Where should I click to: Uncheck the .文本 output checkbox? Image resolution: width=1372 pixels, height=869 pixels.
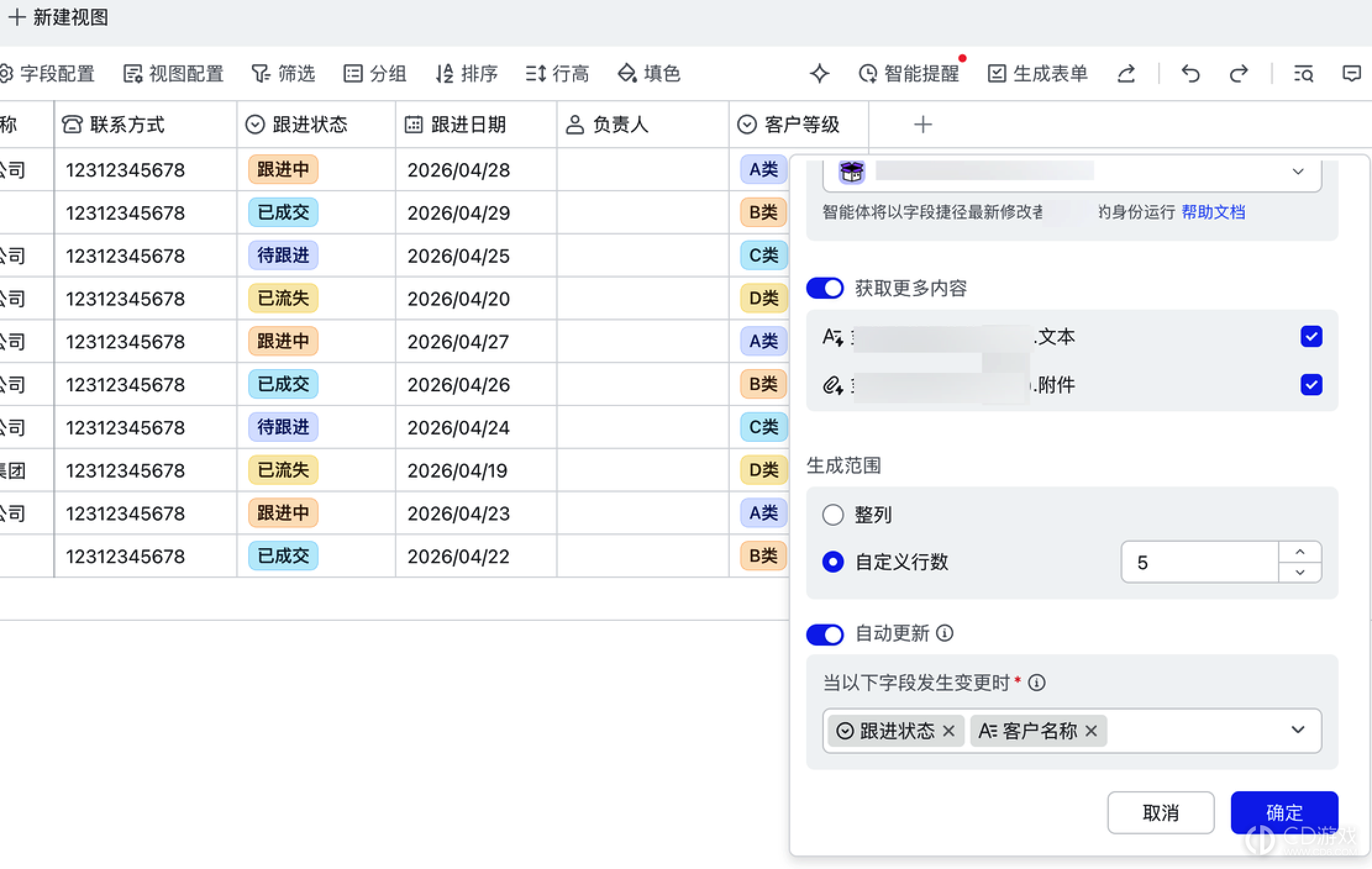(1311, 336)
